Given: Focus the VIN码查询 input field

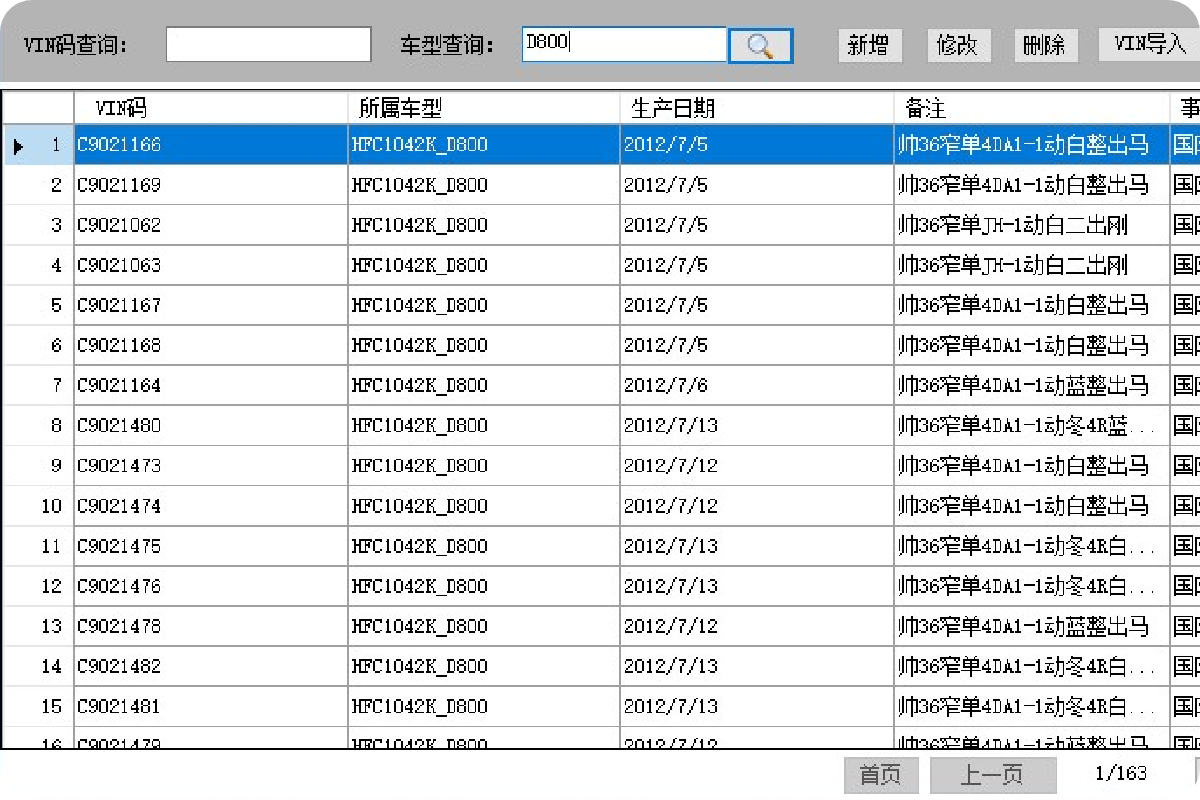Looking at the screenshot, I should tap(268, 45).
